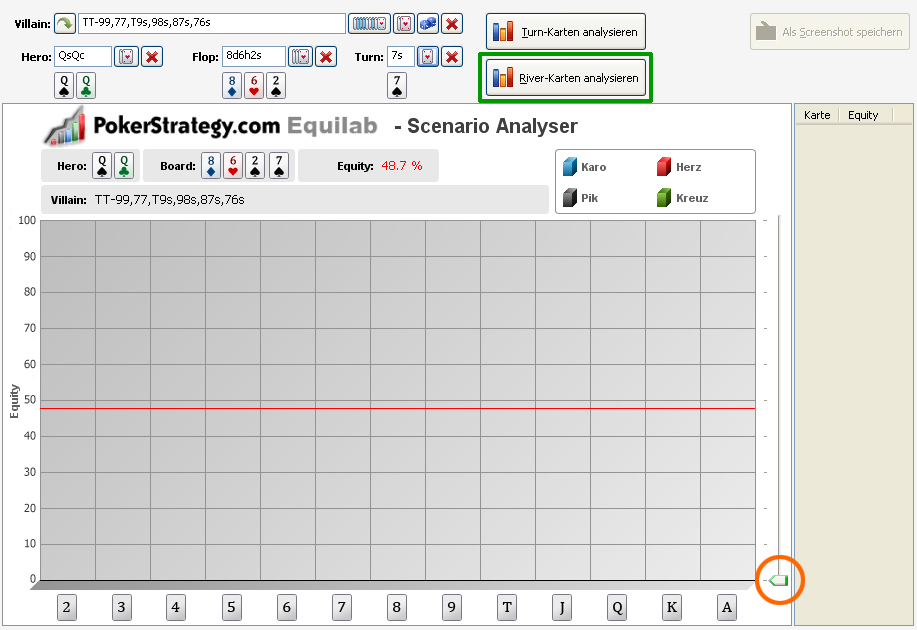917x630 pixels.
Task: Click the 8 of diamonds card under Flop field
Action: tap(232, 85)
